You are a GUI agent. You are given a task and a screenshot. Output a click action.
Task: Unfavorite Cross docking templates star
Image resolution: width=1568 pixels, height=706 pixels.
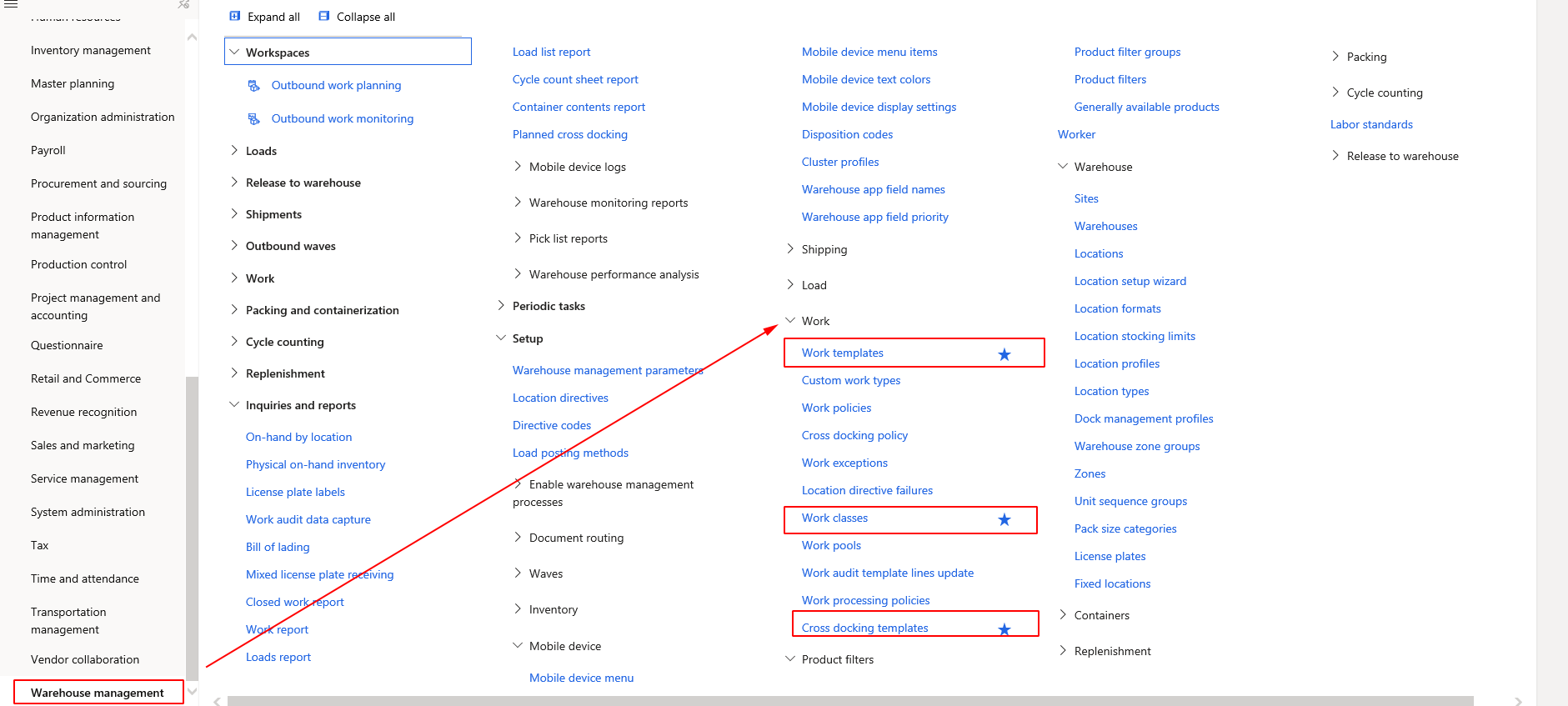pyautogui.click(x=1004, y=628)
